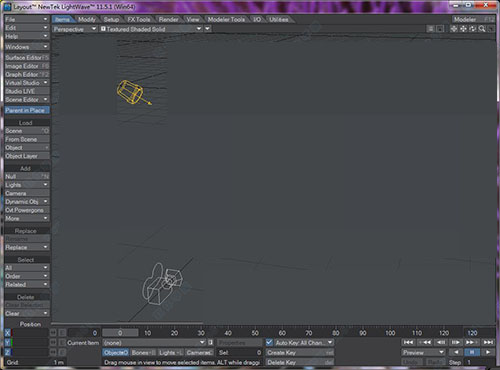This screenshot has height=370, width=500.
Task: Toggle the Auto Key checkbox
Action: 269,342
